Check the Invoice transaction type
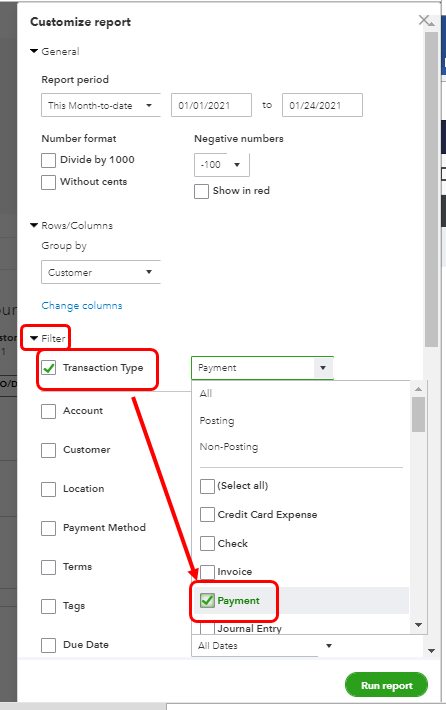Screen dimensions: 446x710 coord(207,572)
